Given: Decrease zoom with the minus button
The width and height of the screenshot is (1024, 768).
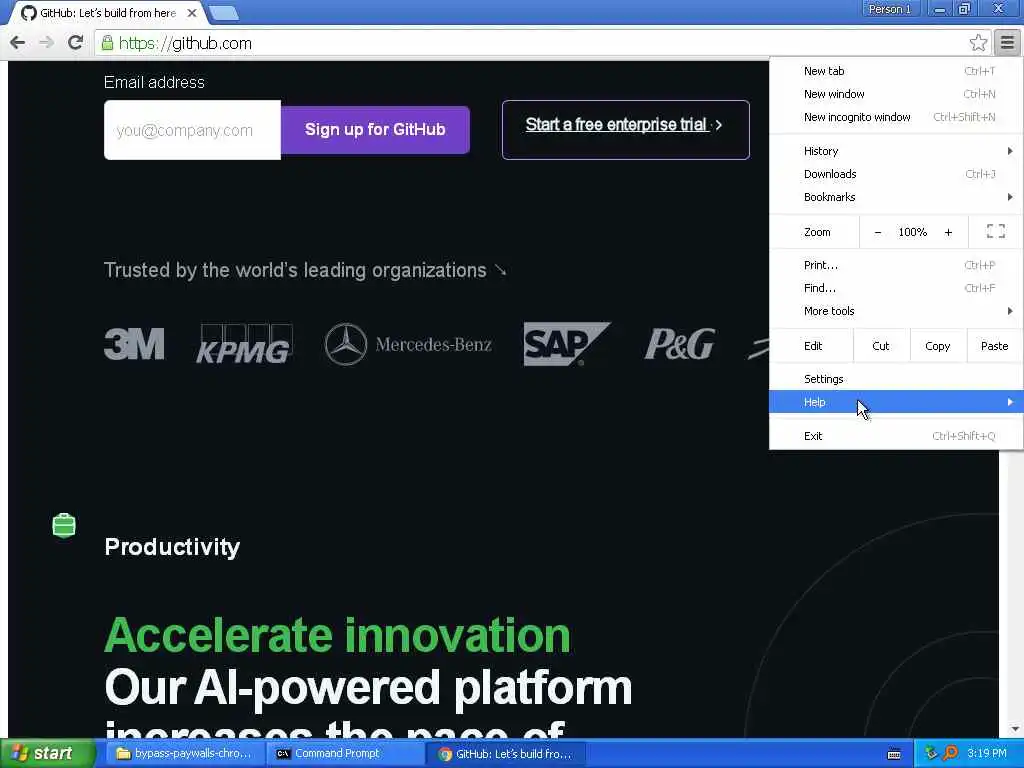Looking at the screenshot, I should [x=878, y=232].
